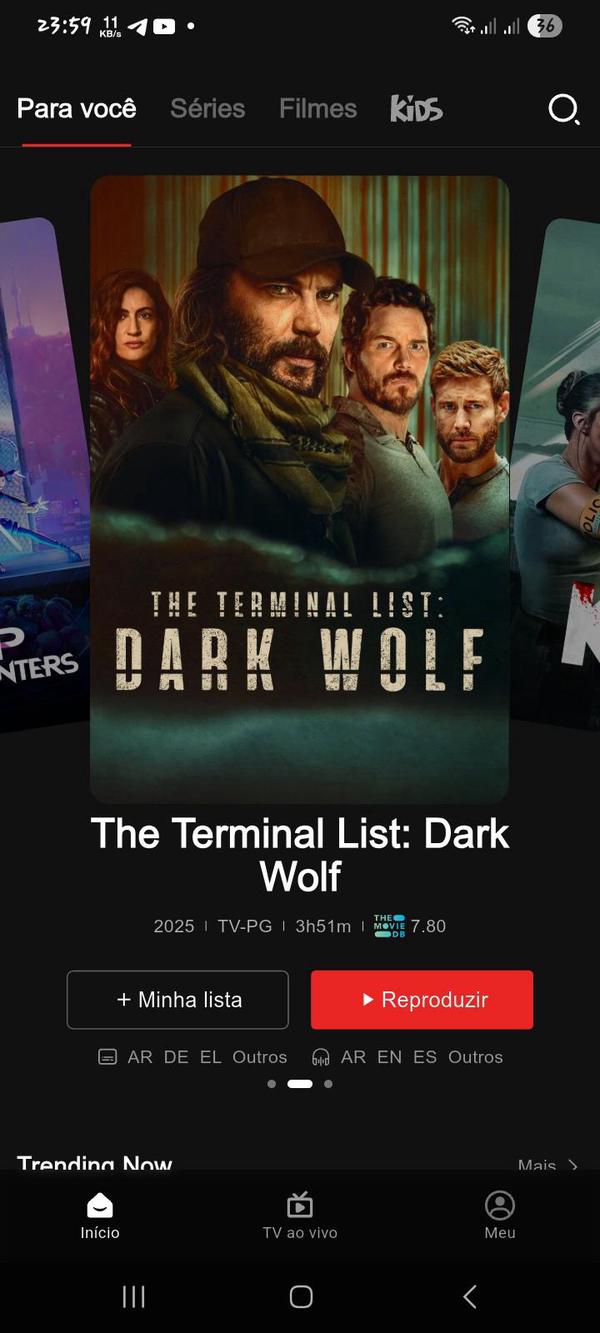Select the Dark Wolf poster thumbnail
The height and width of the screenshot is (1333, 600).
pyautogui.click(x=300, y=490)
